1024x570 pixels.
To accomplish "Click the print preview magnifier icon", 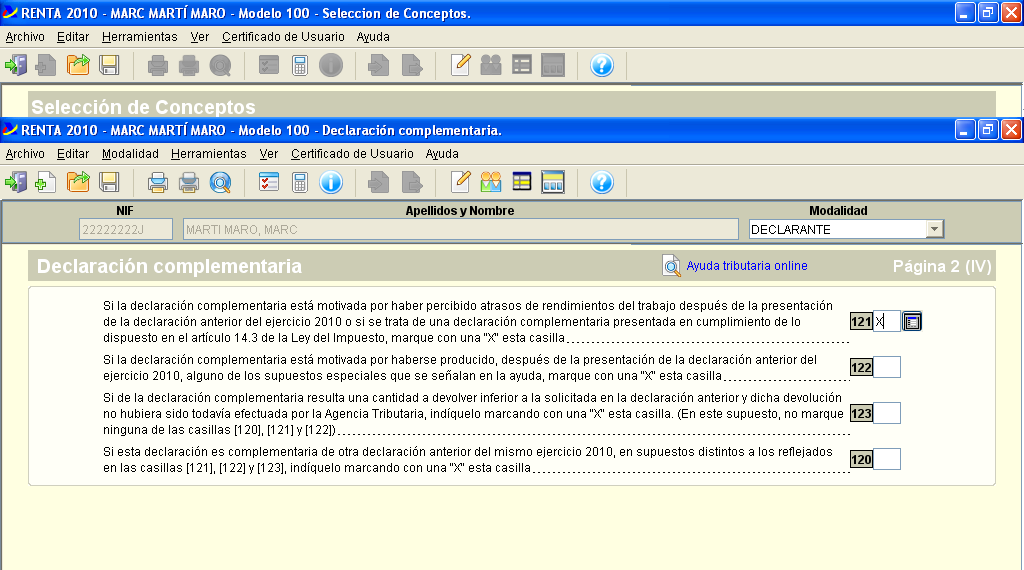I will 220,182.
